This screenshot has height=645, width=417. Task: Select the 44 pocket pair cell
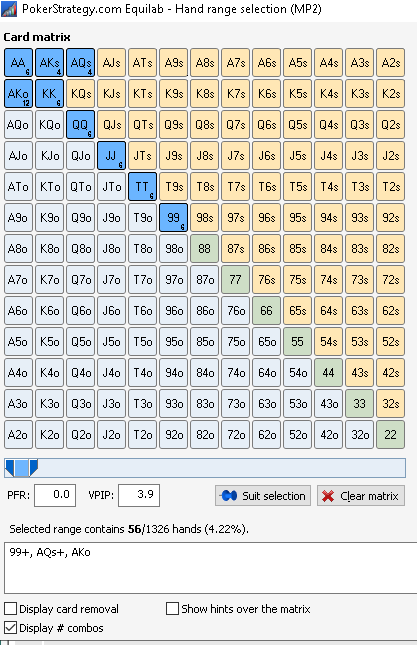[329, 373]
